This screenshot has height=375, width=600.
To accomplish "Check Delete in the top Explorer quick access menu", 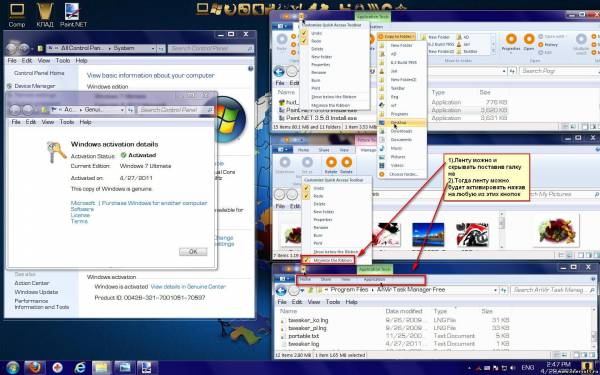I will click(x=334, y=49).
